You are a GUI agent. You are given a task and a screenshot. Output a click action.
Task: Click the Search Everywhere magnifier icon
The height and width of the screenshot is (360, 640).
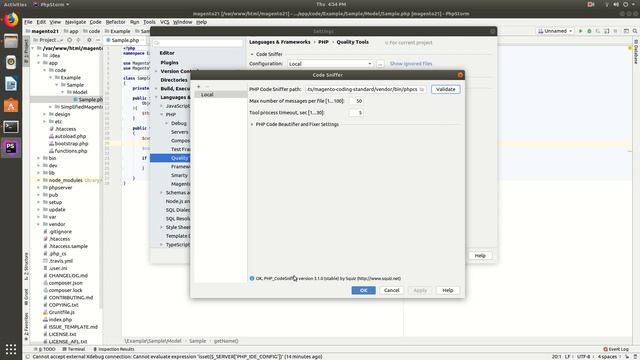click(635, 31)
